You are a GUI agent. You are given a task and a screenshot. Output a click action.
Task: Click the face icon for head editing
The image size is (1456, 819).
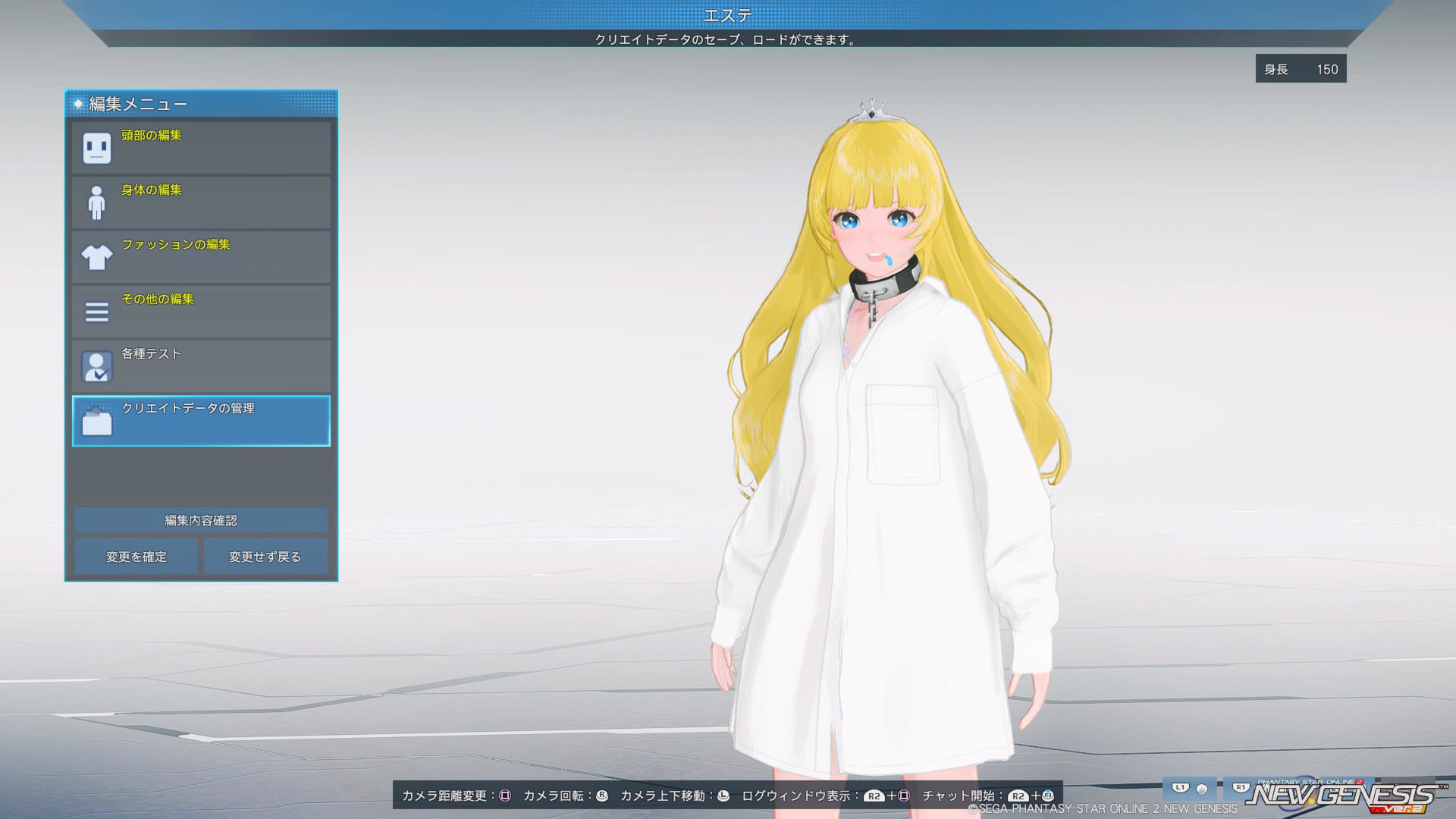pyautogui.click(x=97, y=149)
